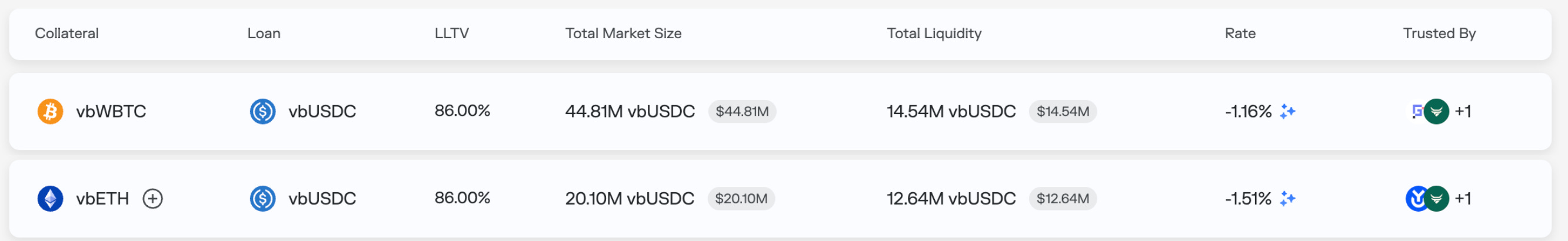Click green curator icon in vbWBTC row
Screen dimensions: 1568x241
pyautogui.click(x=1436, y=111)
